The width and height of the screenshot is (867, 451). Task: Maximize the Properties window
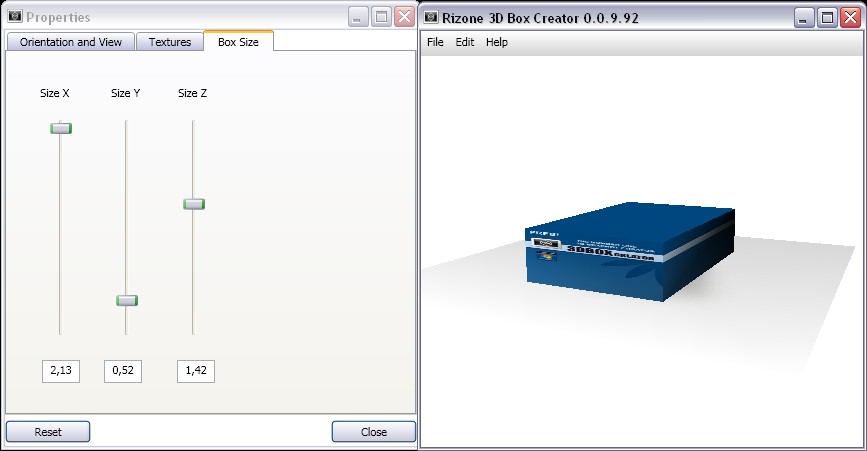pyautogui.click(x=382, y=17)
